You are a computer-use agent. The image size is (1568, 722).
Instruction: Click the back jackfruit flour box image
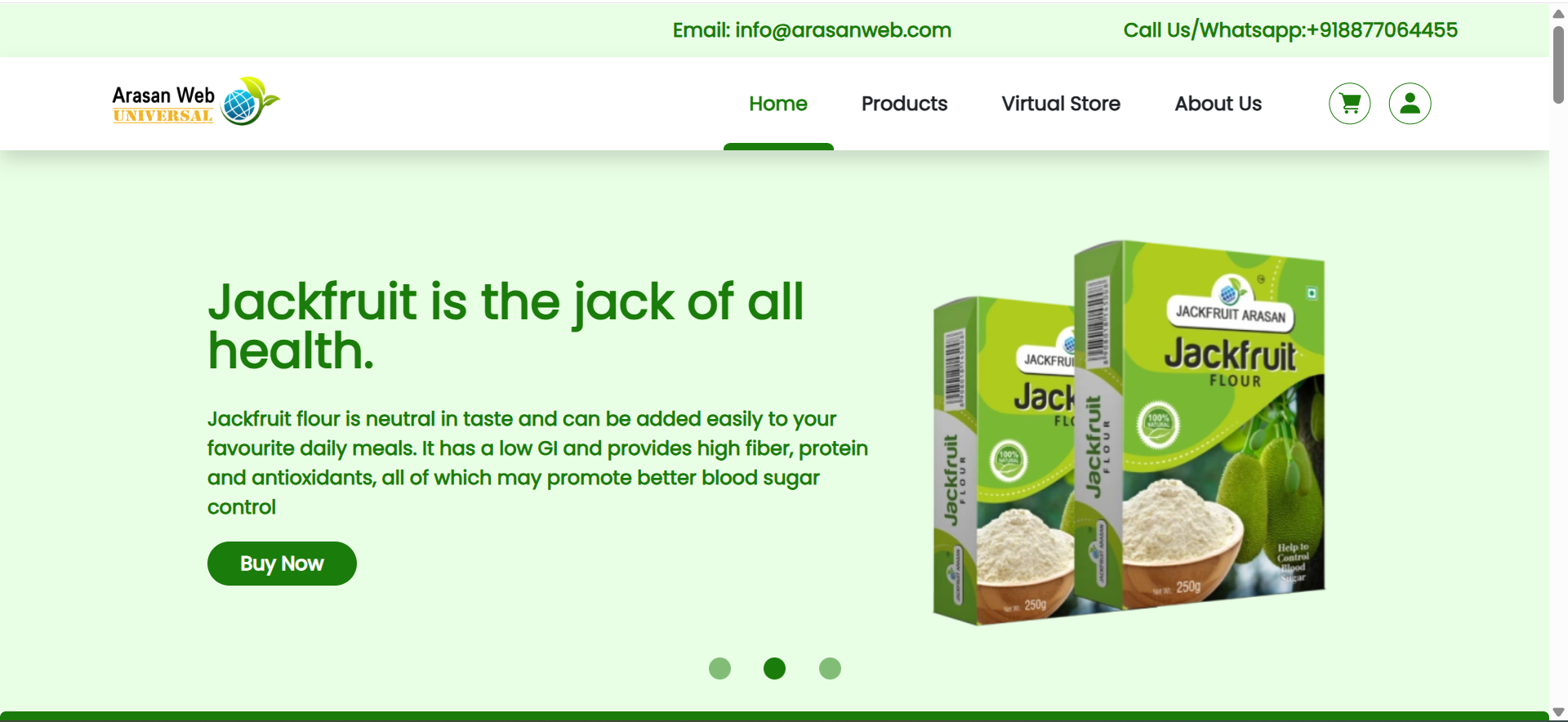1003,461
